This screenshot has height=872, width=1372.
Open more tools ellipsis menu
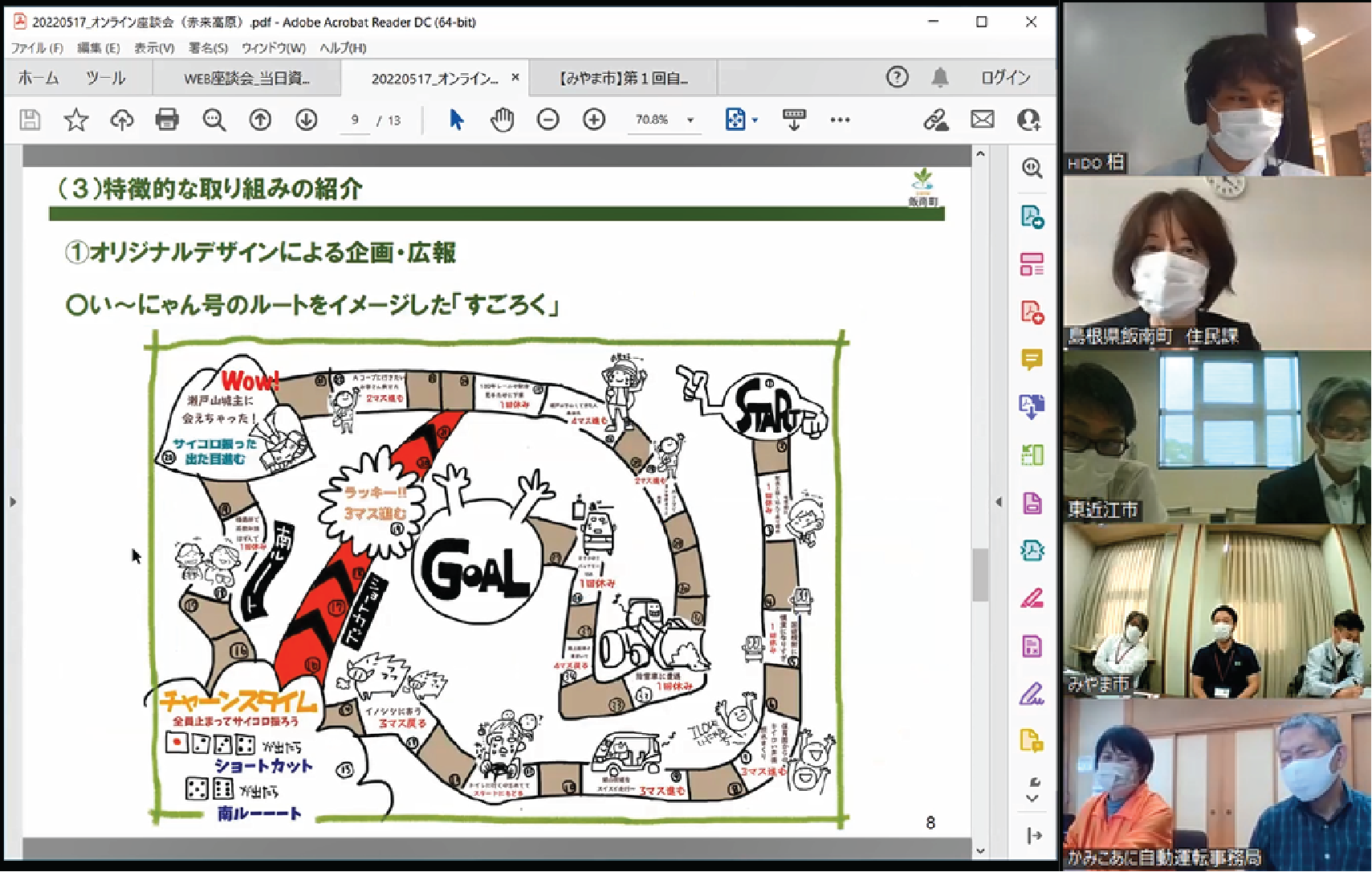(840, 120)
